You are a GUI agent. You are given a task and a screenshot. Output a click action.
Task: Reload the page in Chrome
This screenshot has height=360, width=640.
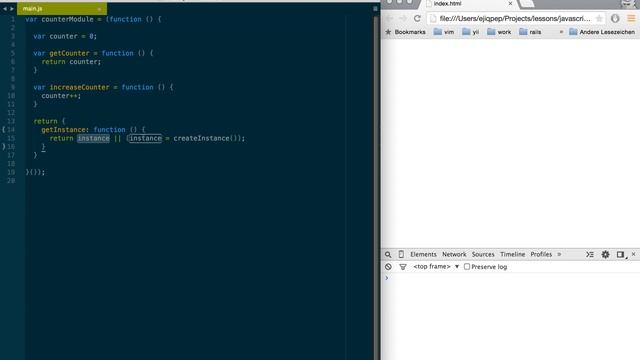pos(417,18)
